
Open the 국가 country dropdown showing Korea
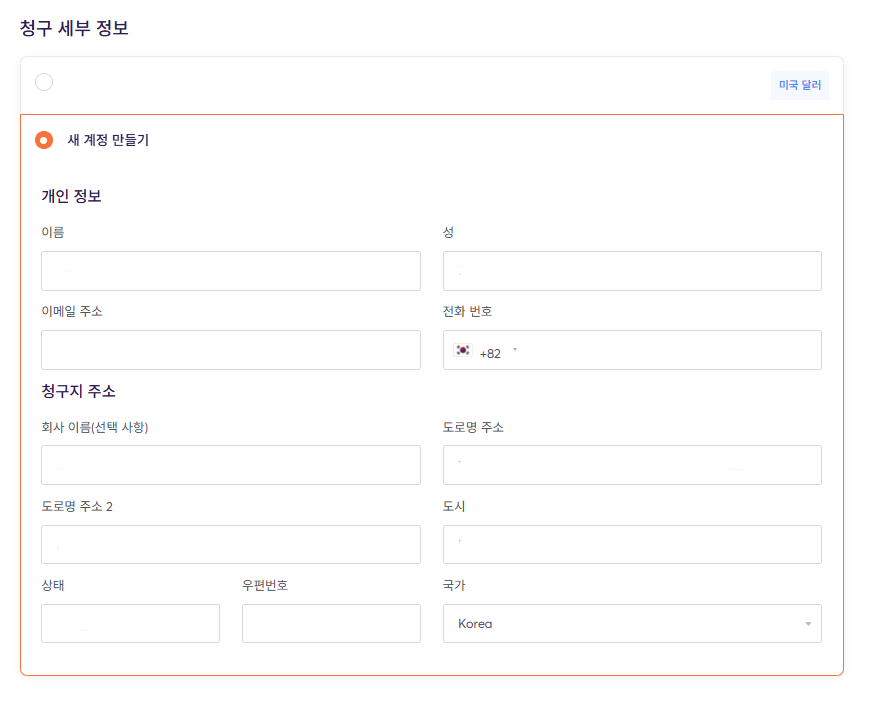pos(631,623)
